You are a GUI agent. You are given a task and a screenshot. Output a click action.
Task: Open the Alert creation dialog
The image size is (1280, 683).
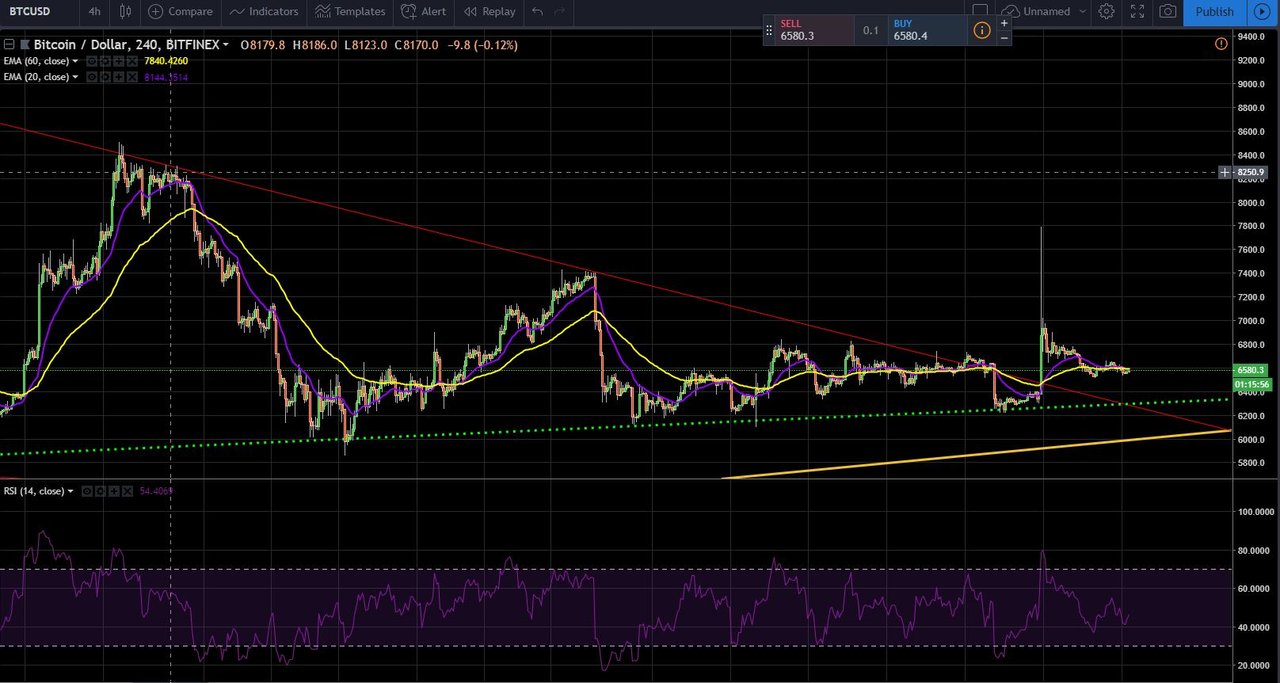pos(423,11)
